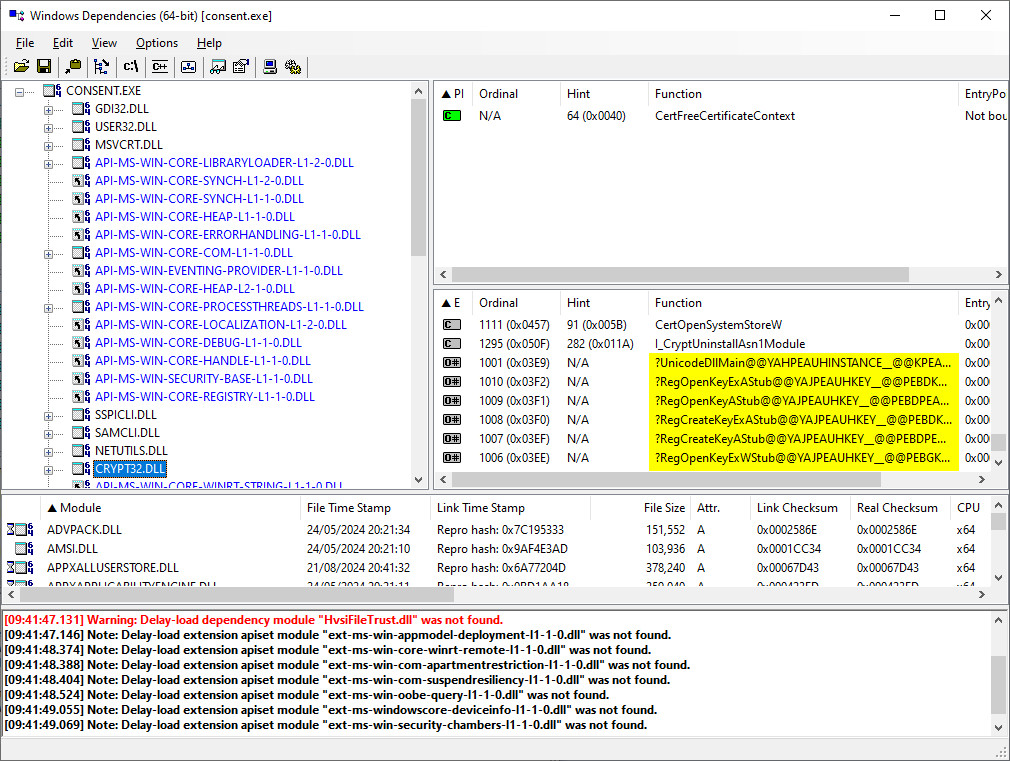
Task: Click the log pane scrollbar down arrow
Action: (998, 727)
